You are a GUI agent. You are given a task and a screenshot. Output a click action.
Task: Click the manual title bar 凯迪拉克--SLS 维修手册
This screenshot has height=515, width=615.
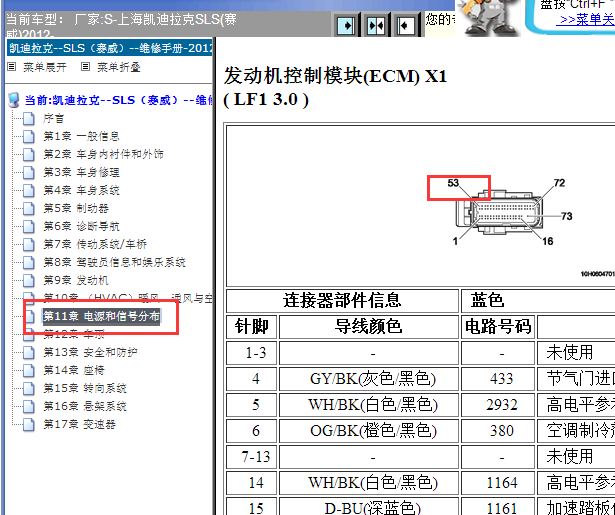click(x=110, y=48)
